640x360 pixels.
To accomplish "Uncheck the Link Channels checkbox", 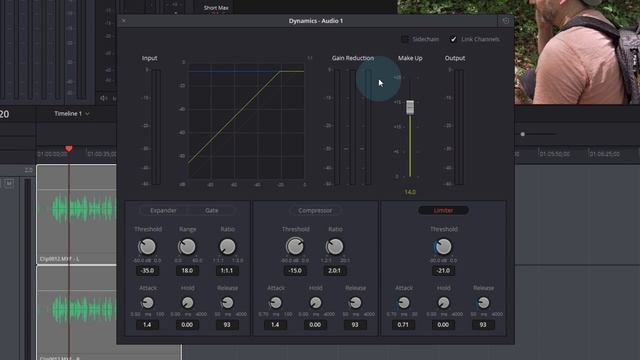I will [453, 39].
